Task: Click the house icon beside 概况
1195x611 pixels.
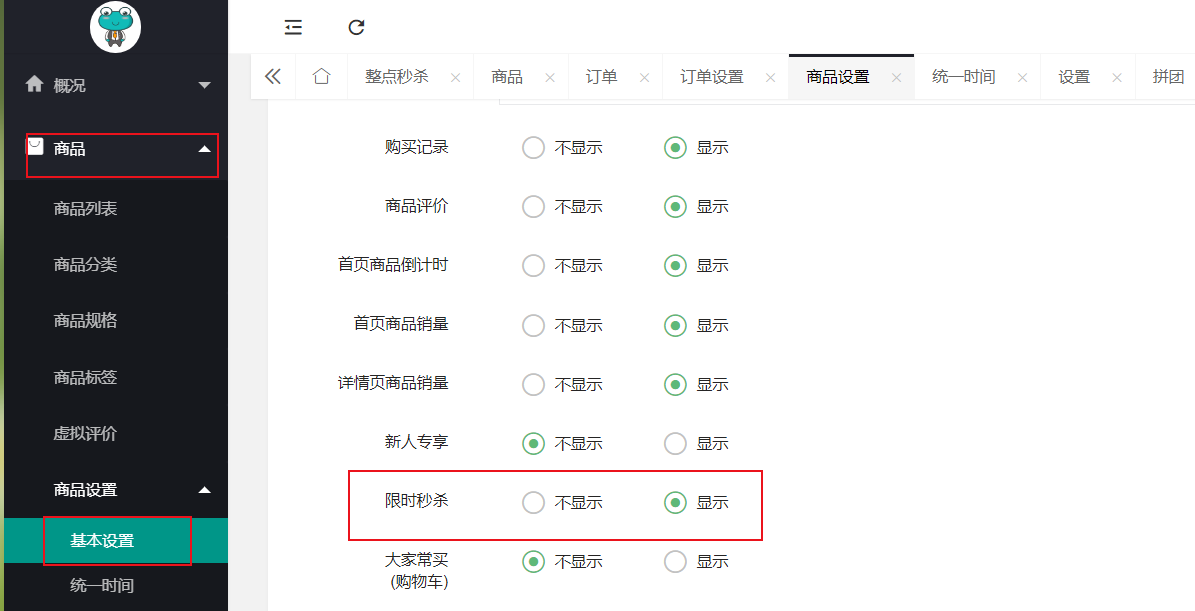Action: (34, 83)
